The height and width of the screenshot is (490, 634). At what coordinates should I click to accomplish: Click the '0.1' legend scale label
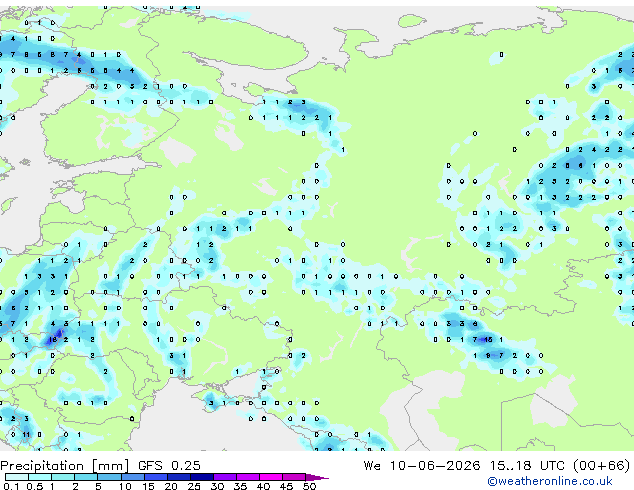pyautogui.click(x=12, y=486)
